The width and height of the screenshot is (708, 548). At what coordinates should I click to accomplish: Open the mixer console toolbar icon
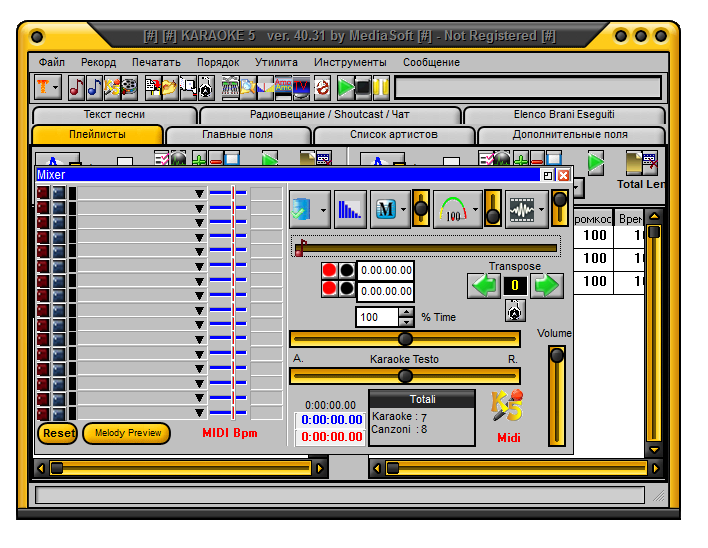[230, 87]
